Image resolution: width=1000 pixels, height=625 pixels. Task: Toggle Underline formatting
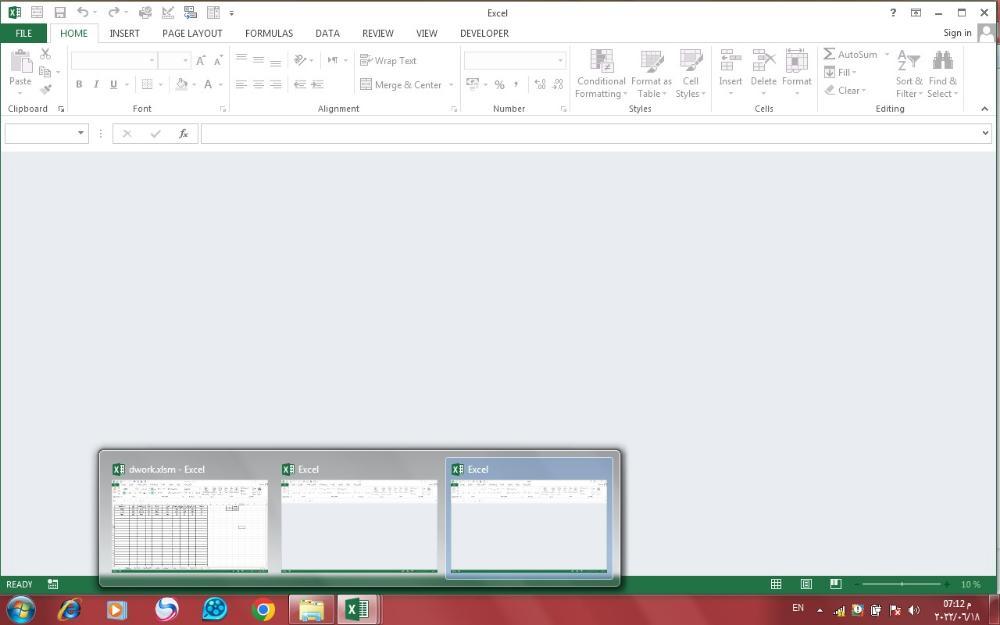[114, 84]
